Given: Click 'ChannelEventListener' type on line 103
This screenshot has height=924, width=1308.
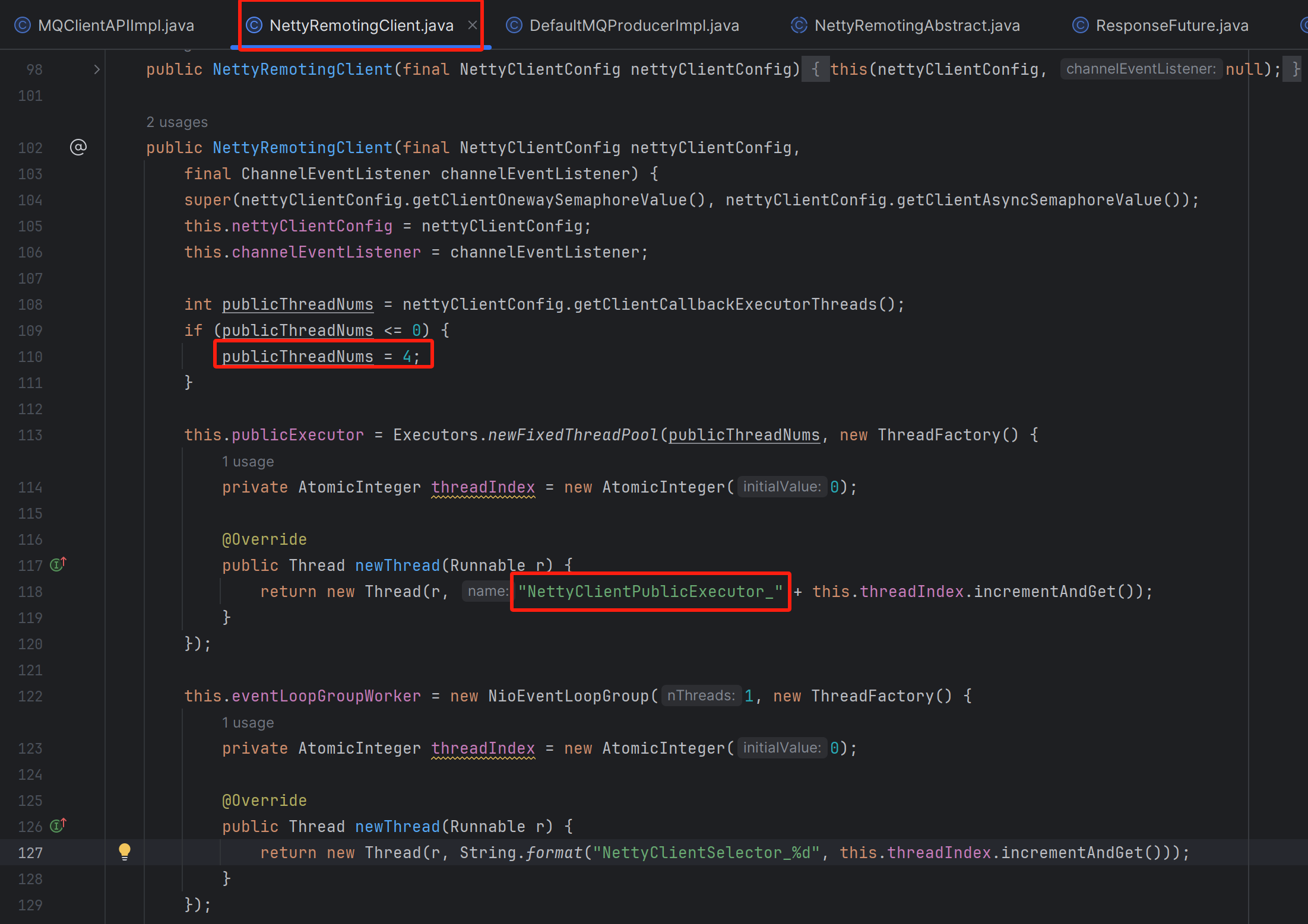Looking at the screenshot, I should coord(335,174).
